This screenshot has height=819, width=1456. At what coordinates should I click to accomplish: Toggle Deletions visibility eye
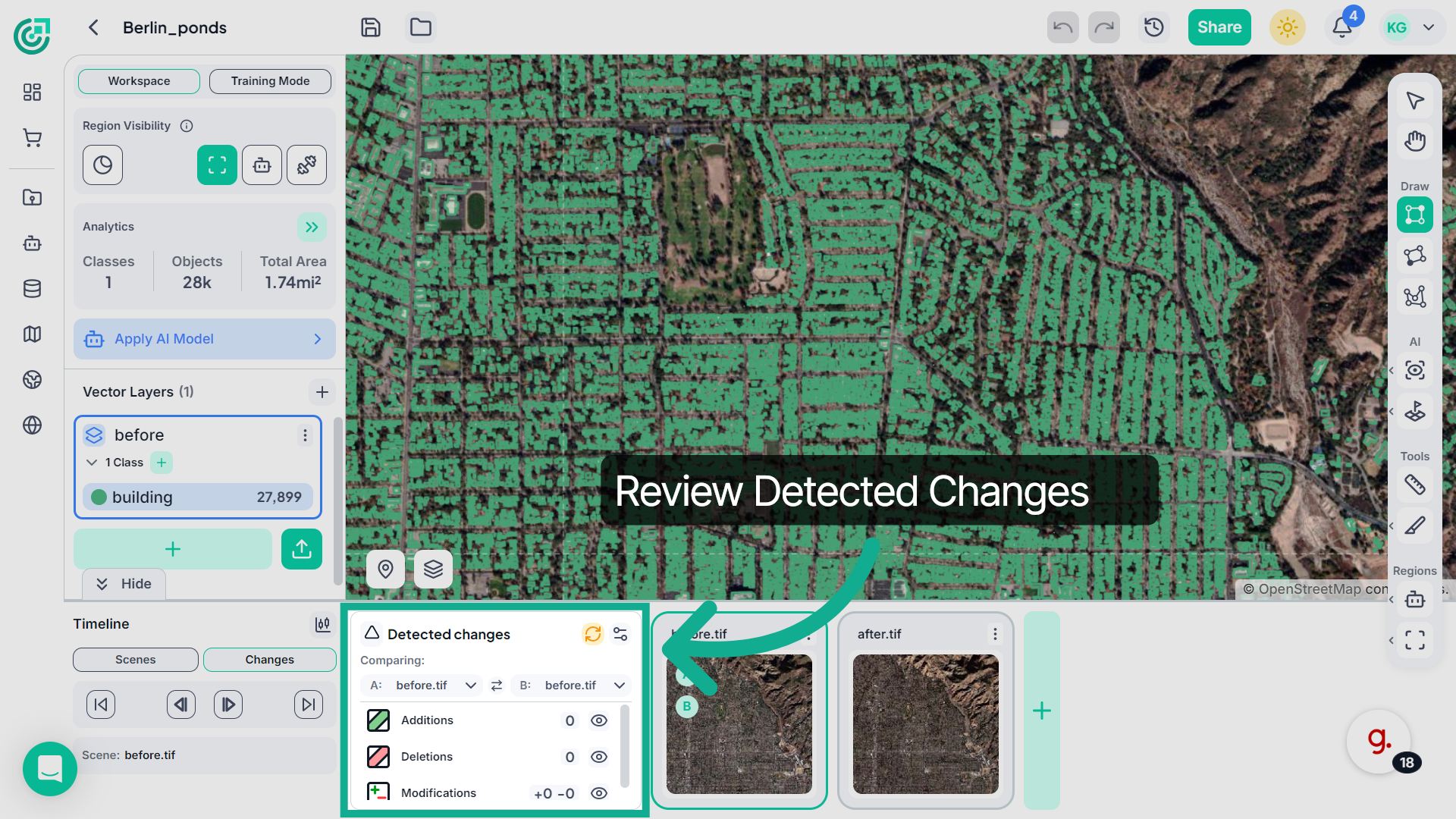click(598, 757)
